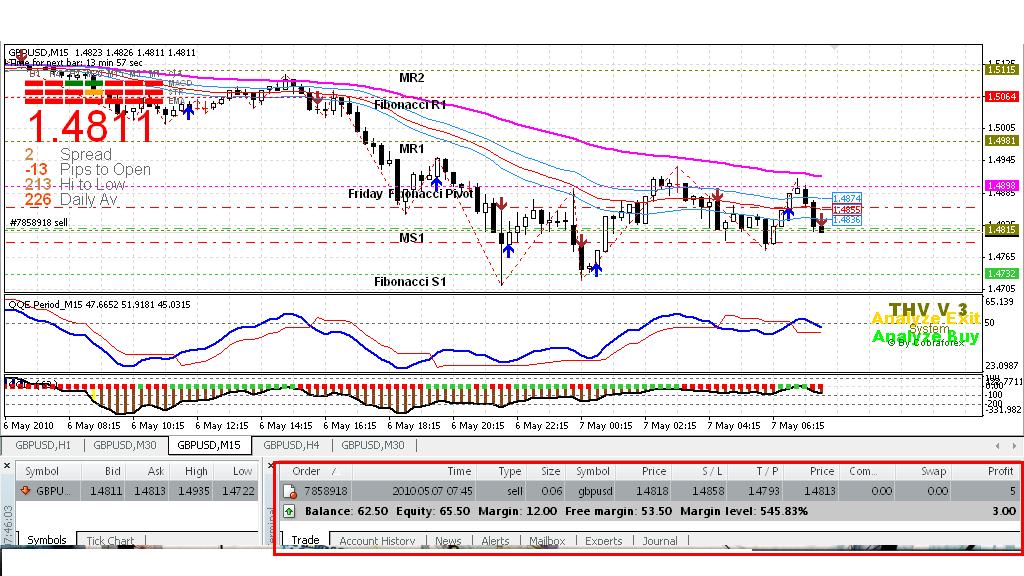Sort Market Watch by Bid column
1024x576 pixels.
click(103, 471)
